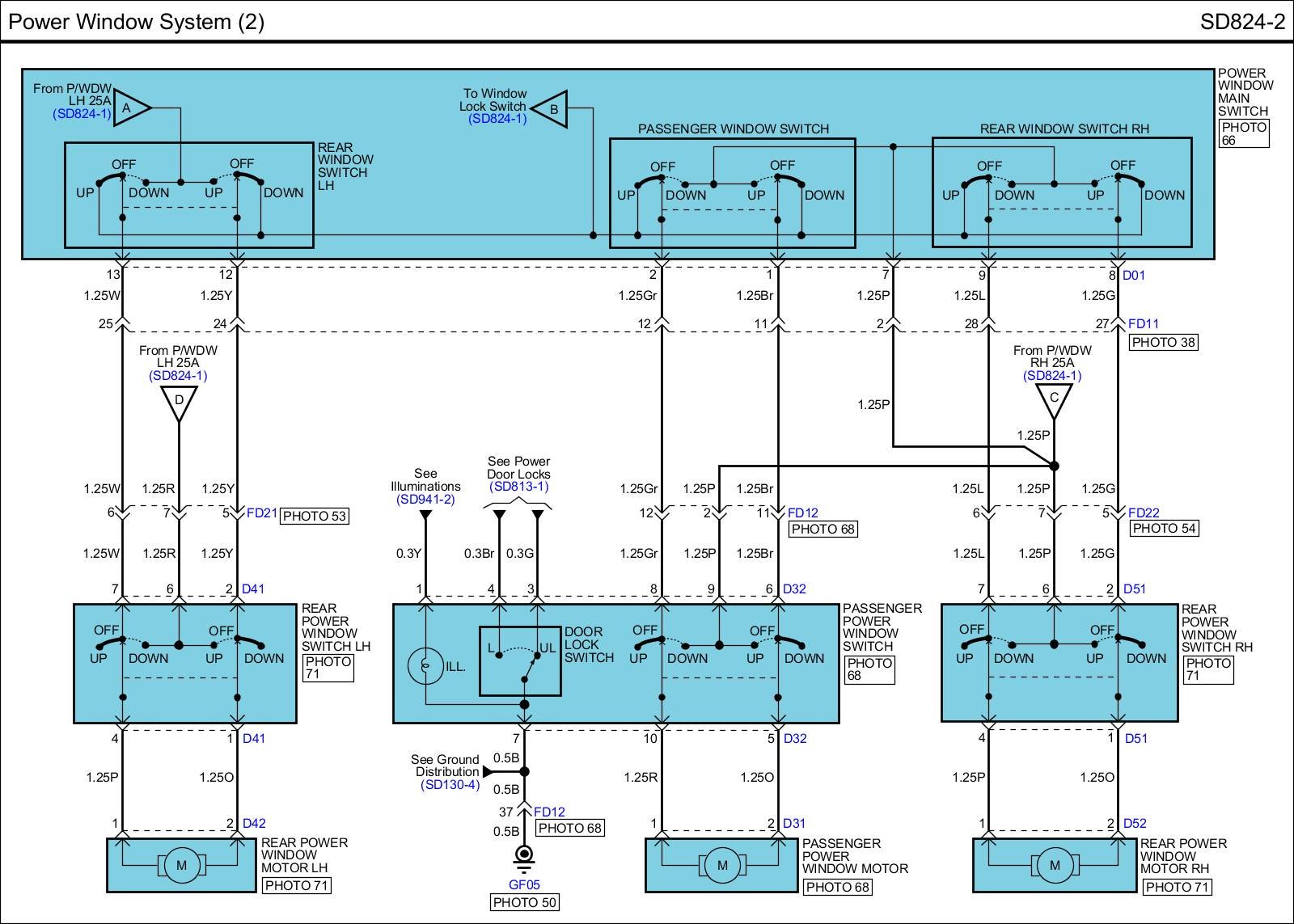Click the triangle connector labeled B
Viewport: 1294px width, 924px height.
552,109
